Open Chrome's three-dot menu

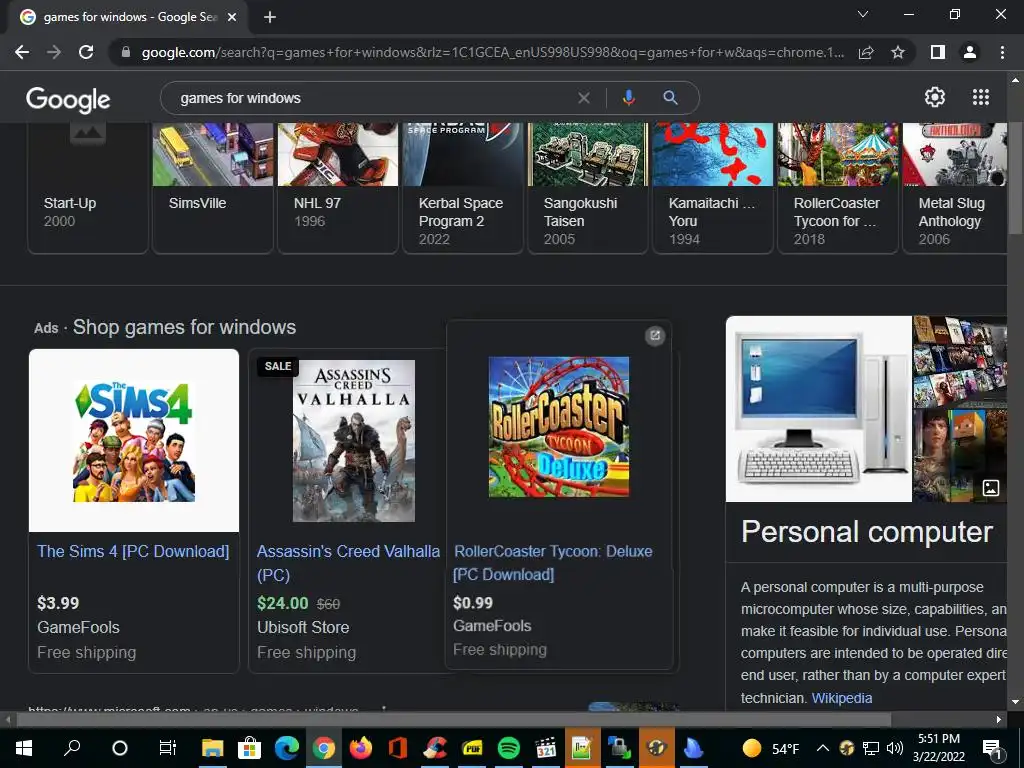pos(1002,52)
